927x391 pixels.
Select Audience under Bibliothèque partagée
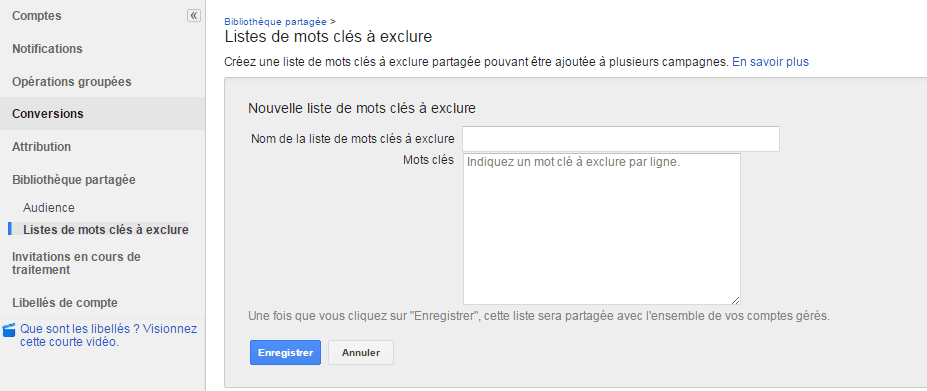tap(49, 208)
